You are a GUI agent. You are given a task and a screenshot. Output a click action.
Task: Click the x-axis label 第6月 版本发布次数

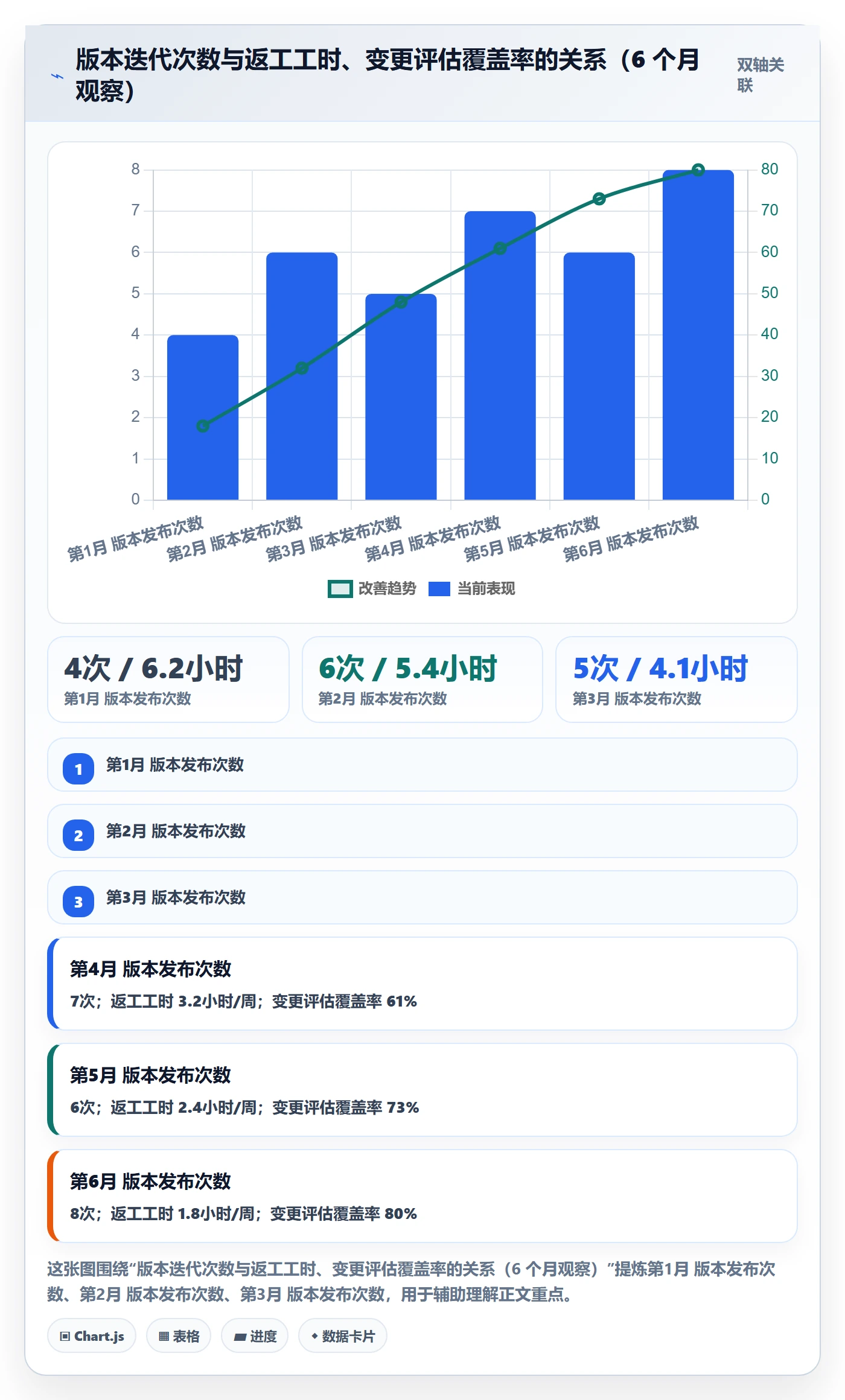631,539
